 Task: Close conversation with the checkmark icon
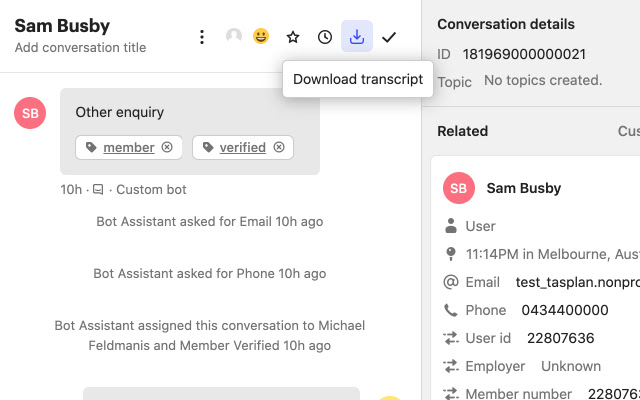pyautogui.click(x=389, y=38)
